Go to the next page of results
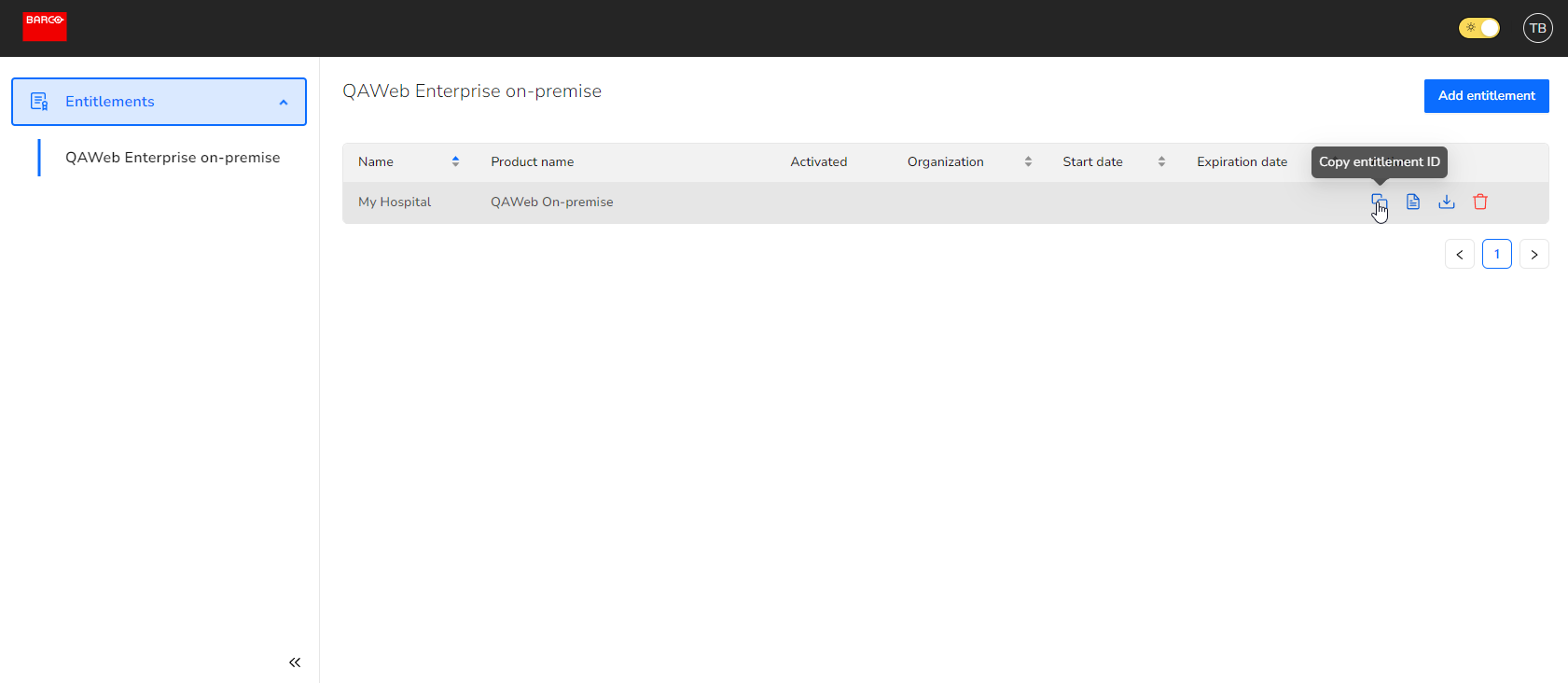Viewport: 1568px width, 683px height. point(1533,255)
